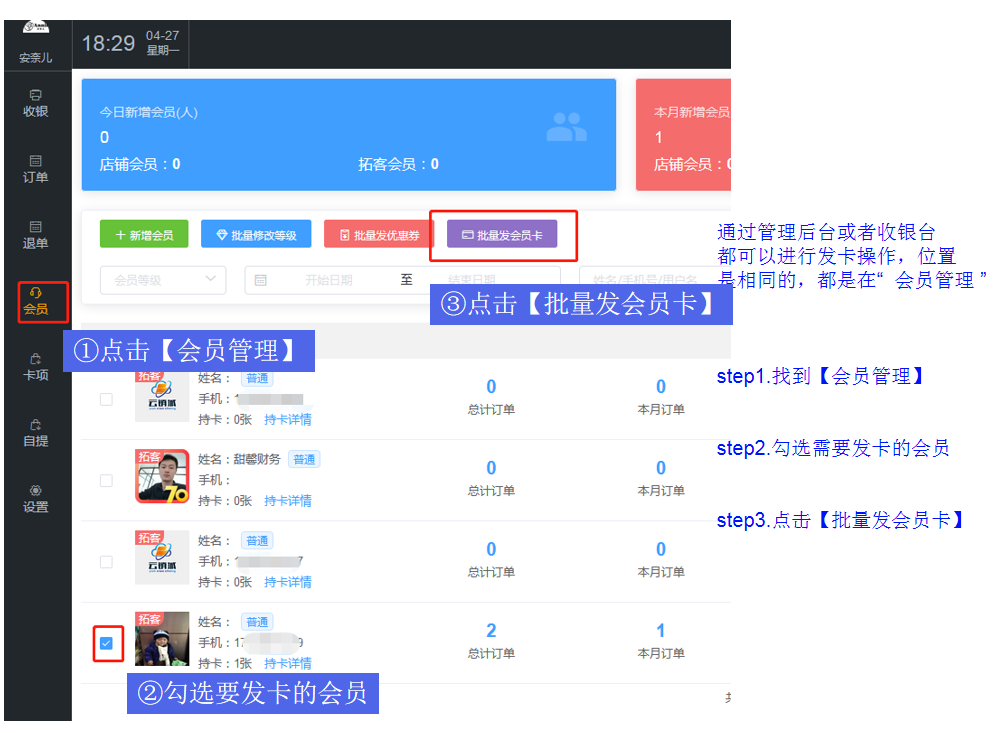This screenshot has height=733, width=995.
Task: Click the 批量发优惠券 red button
Action: [379, 234]
